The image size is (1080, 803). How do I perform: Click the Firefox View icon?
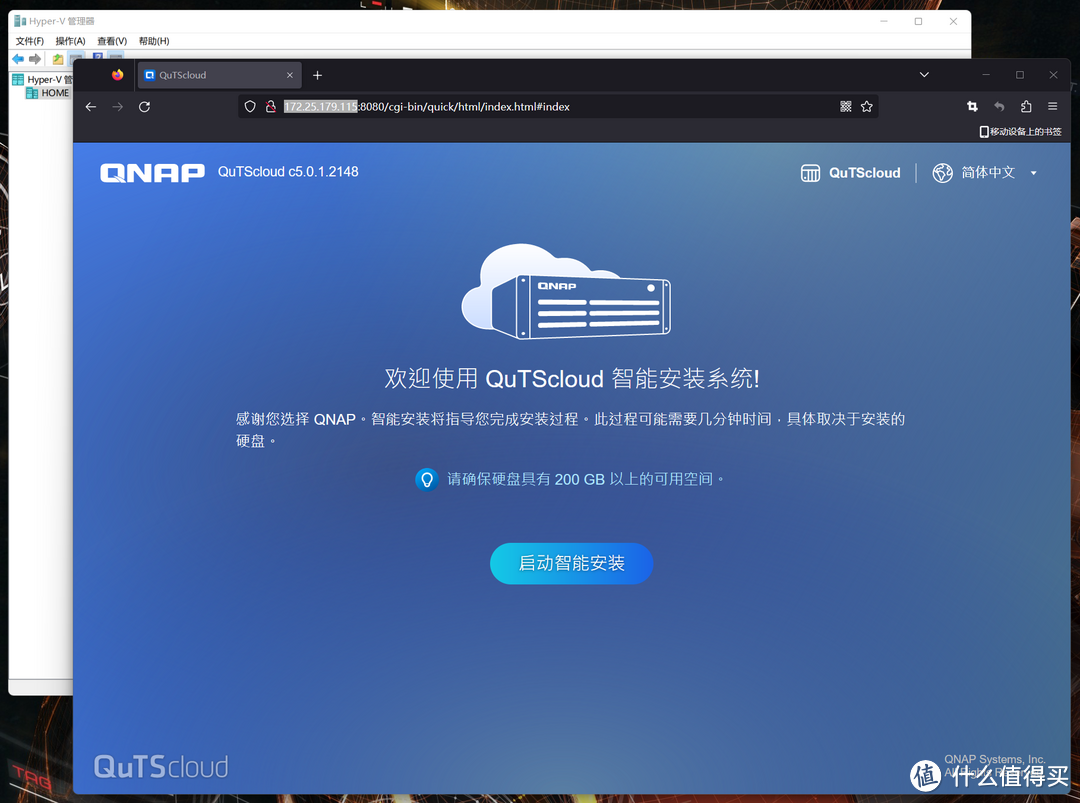(118, 74)
